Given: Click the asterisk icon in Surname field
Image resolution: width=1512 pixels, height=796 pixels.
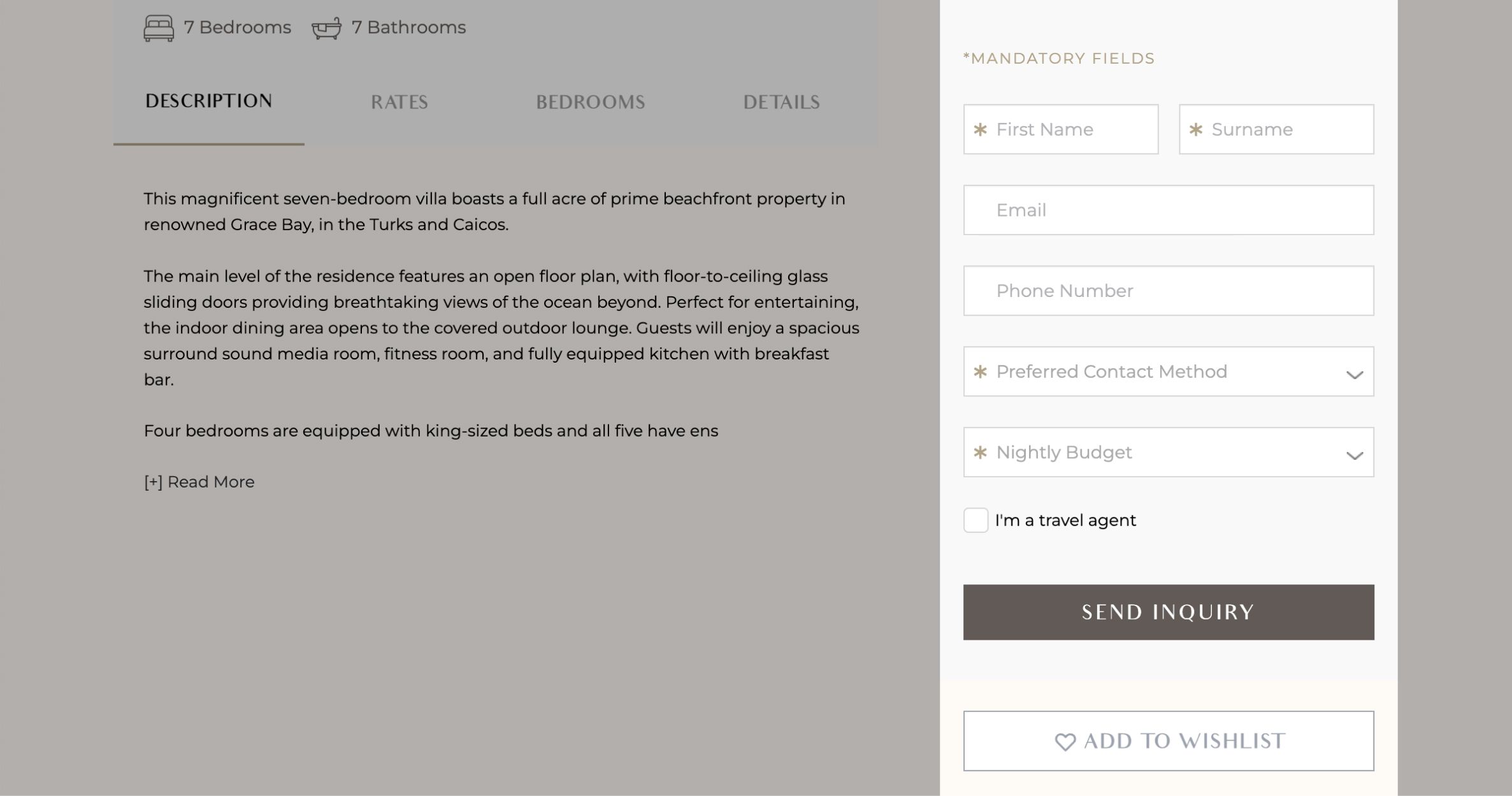Looking at the screenshot, I should click(1195, 130).
